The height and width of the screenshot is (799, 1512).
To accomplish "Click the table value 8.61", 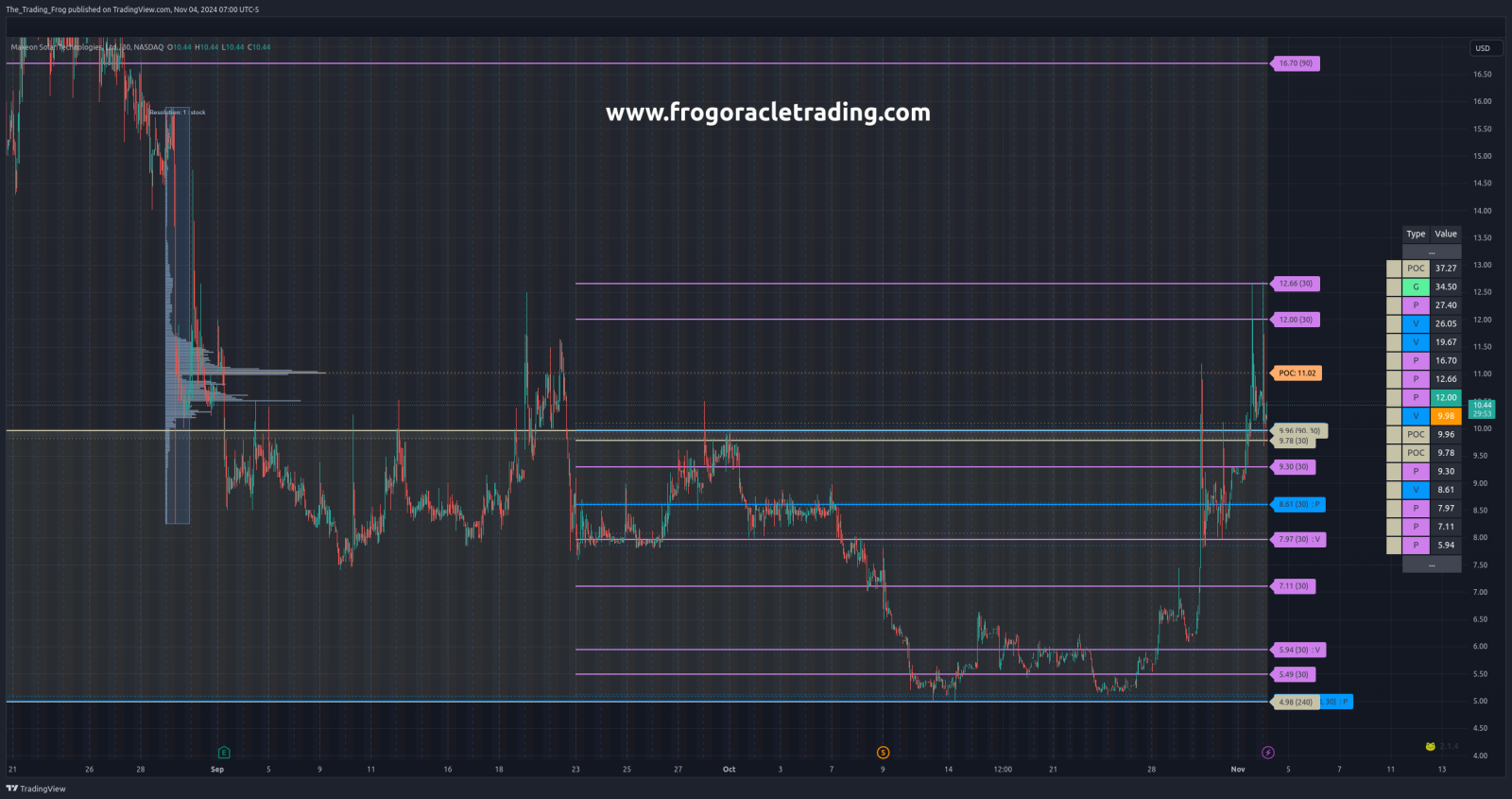I will click(x=1446, y=490).
